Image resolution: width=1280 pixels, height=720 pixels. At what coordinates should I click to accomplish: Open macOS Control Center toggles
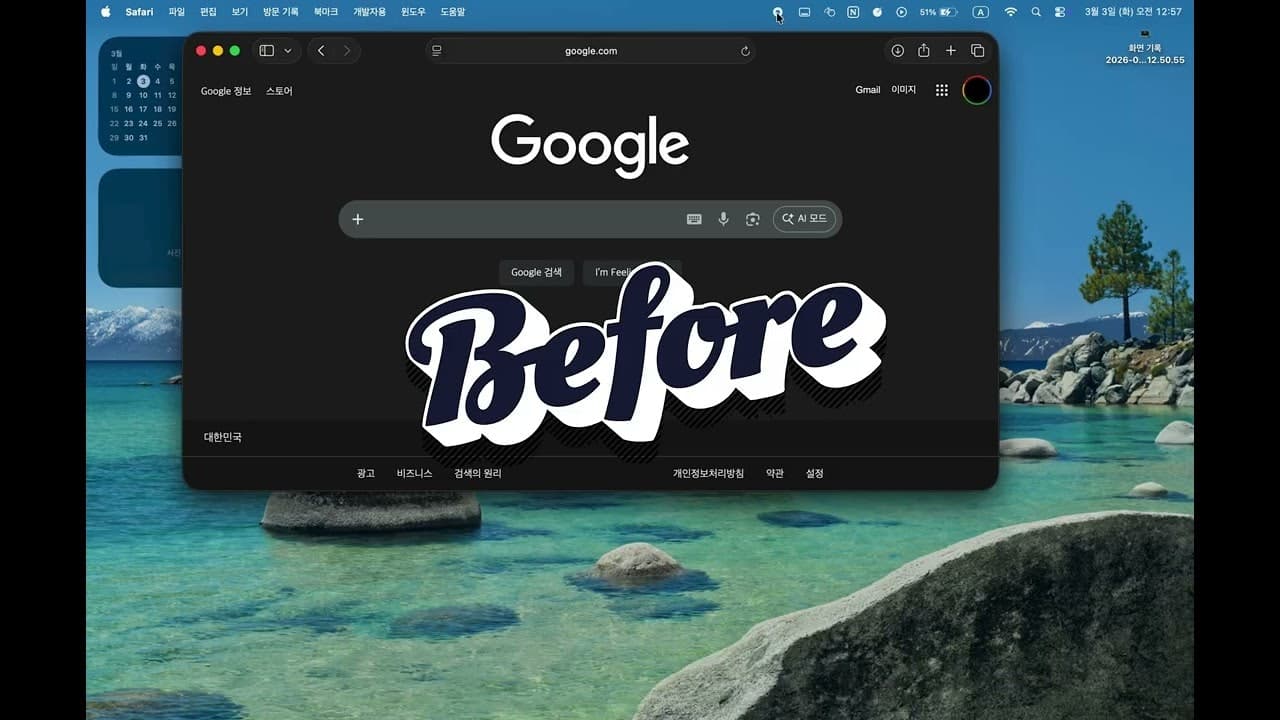pyautogui.click(x=1059, y=12)
